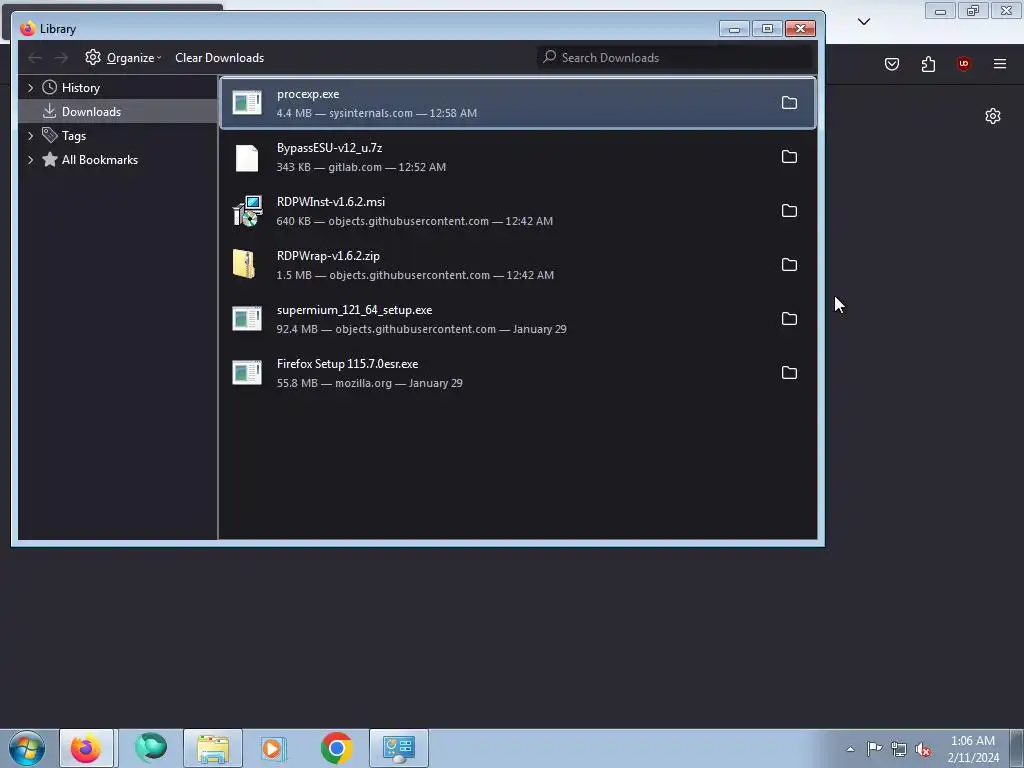Open Firefox Pocket save icon in browser toolbar
Screen dimensions: 1024x768
891,64
